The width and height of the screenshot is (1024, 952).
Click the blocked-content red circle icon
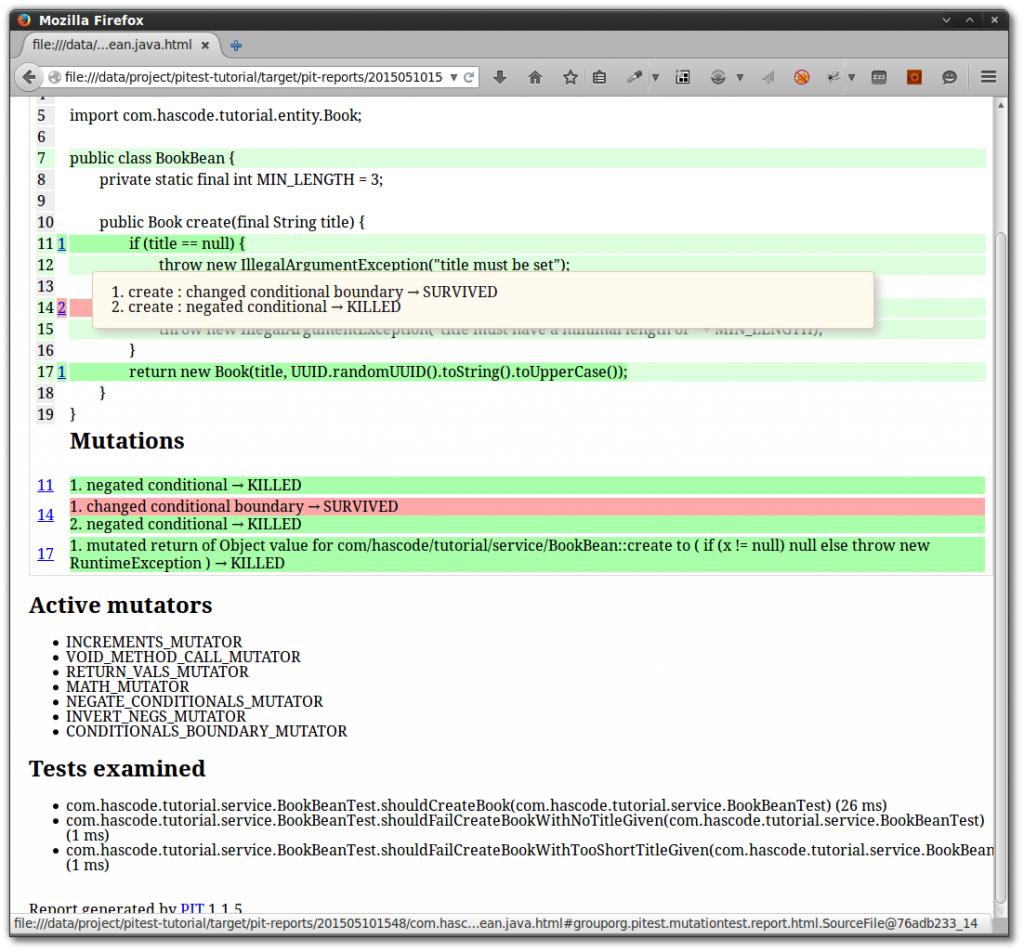click(x=799, y=77)
